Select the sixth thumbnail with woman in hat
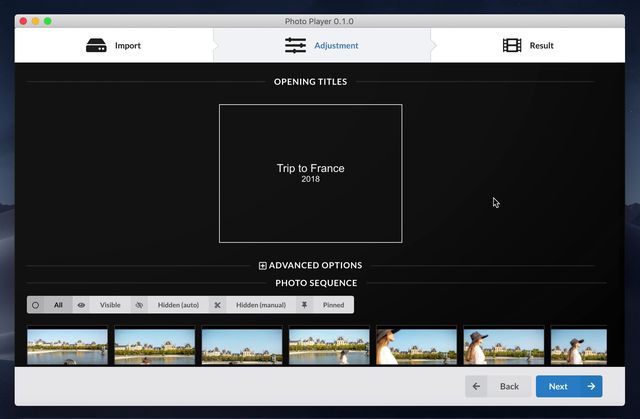The image size is (640, 419). (504, 346)
